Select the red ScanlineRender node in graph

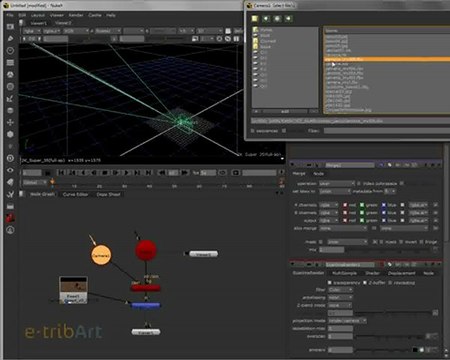coord(146,288)
